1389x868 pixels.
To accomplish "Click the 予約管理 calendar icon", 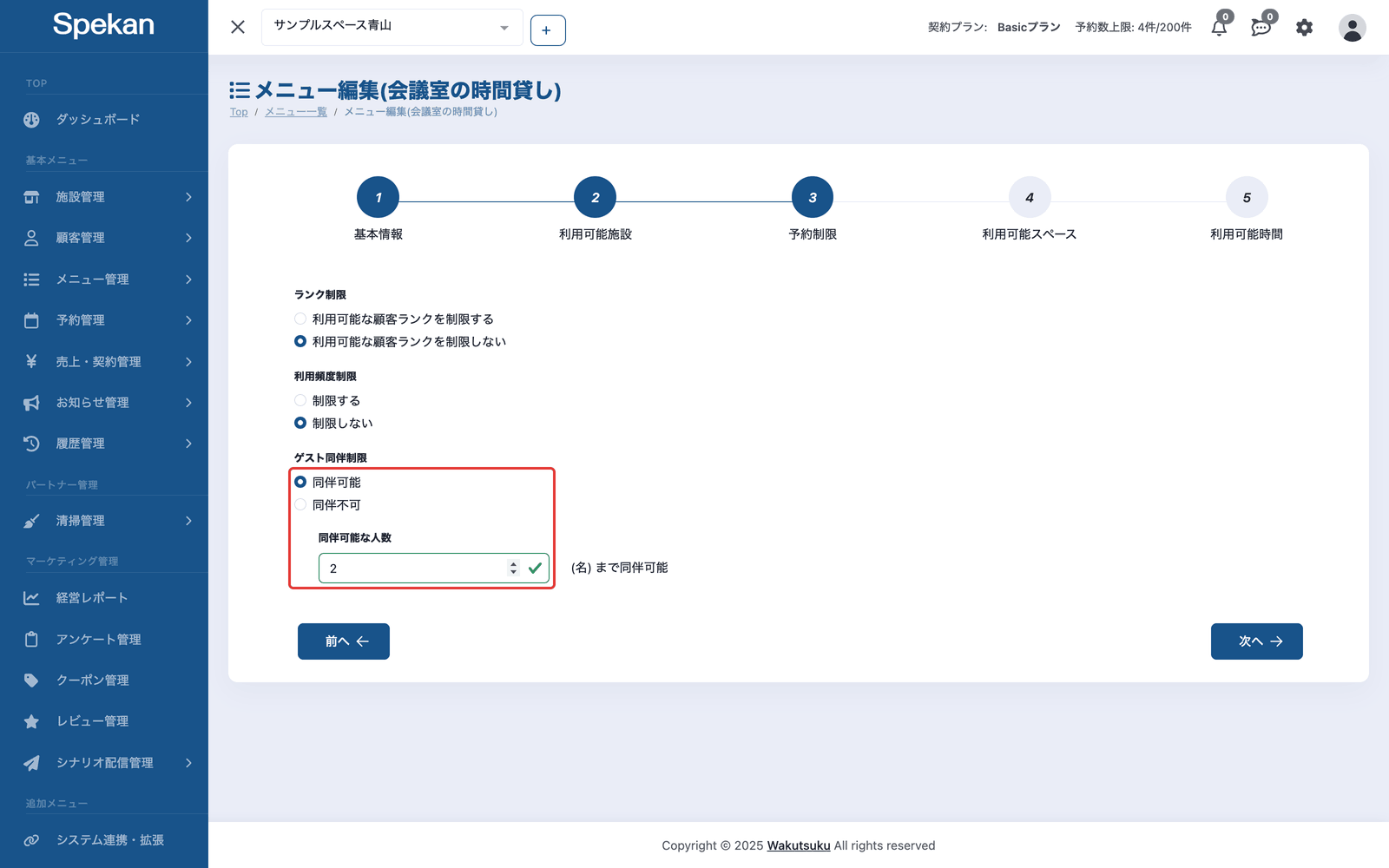I will 31,320.
